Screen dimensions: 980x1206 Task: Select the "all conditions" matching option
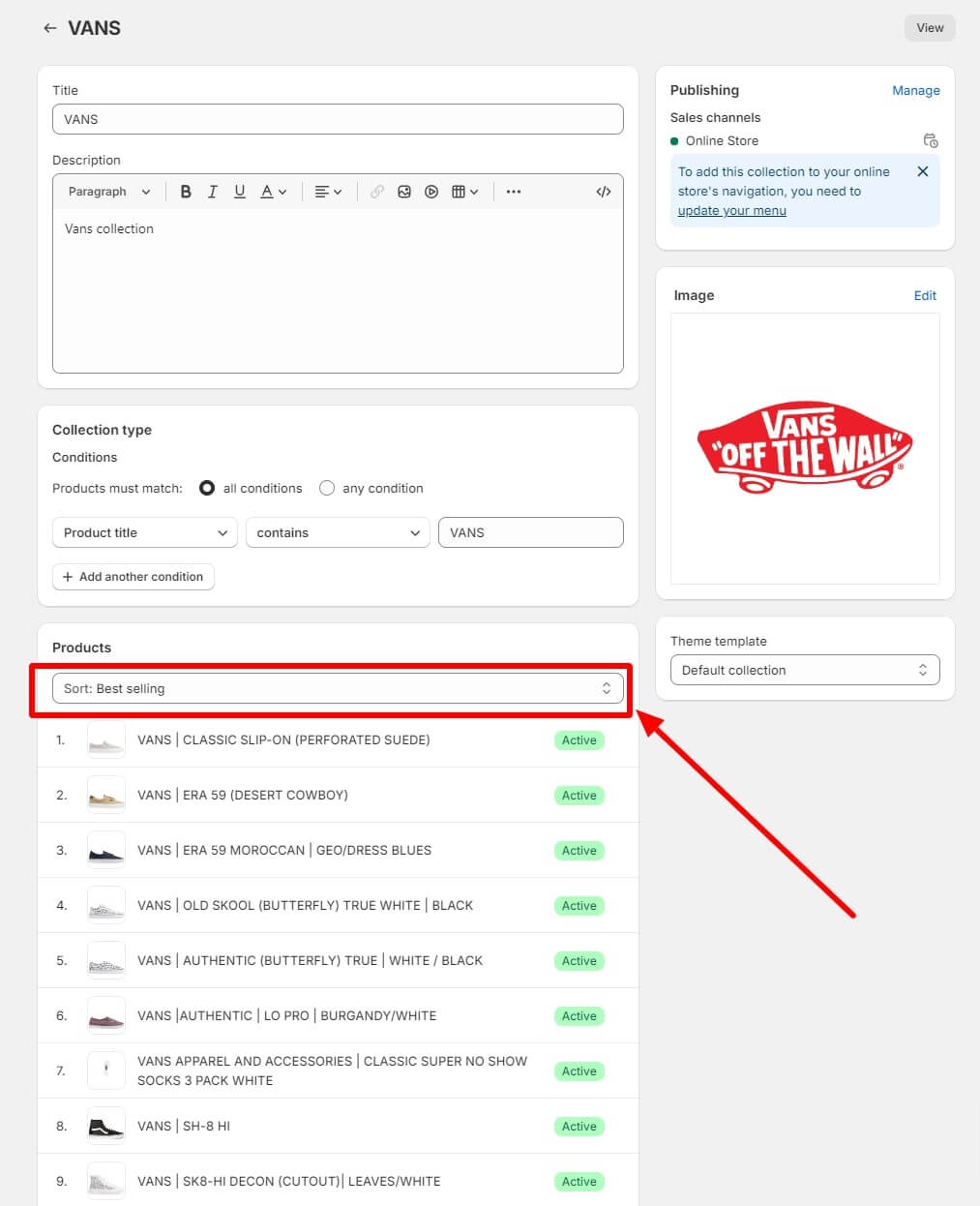click(207, 488)
